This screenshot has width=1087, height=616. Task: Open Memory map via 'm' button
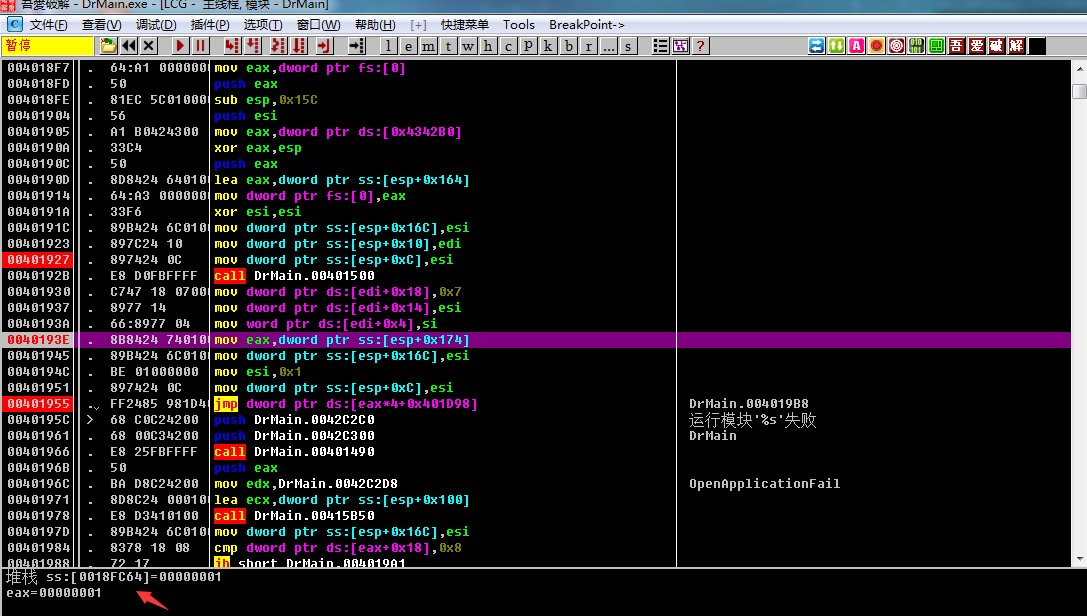[428, 46]
